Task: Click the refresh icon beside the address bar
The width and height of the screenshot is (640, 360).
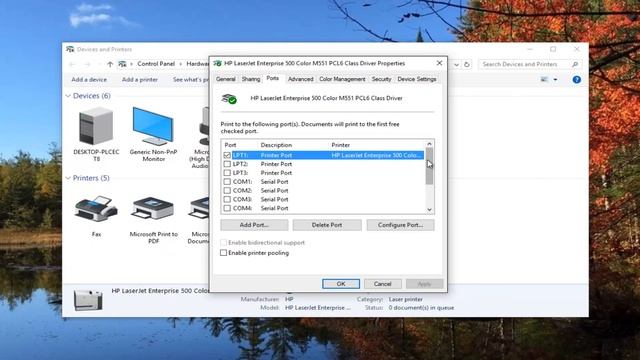Action: pos(467,64)
